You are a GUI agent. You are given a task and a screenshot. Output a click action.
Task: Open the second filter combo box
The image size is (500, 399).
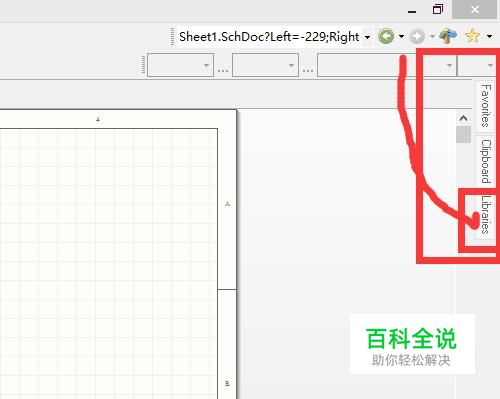[x=265, y=65]
